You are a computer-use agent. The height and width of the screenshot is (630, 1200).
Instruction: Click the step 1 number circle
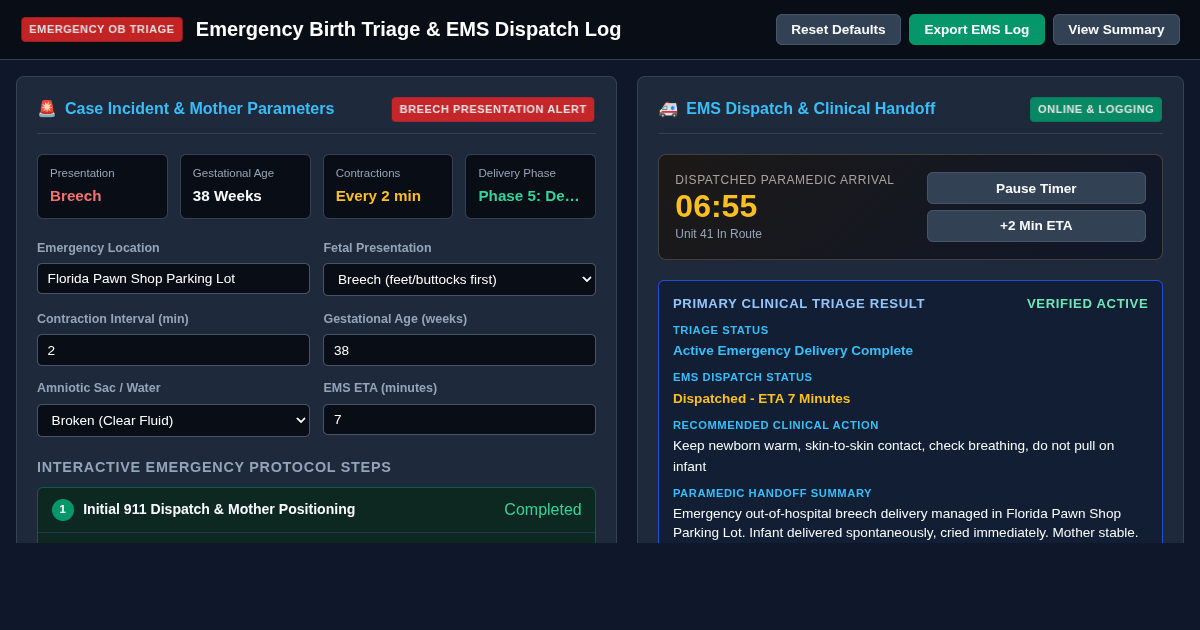point(63,510)
